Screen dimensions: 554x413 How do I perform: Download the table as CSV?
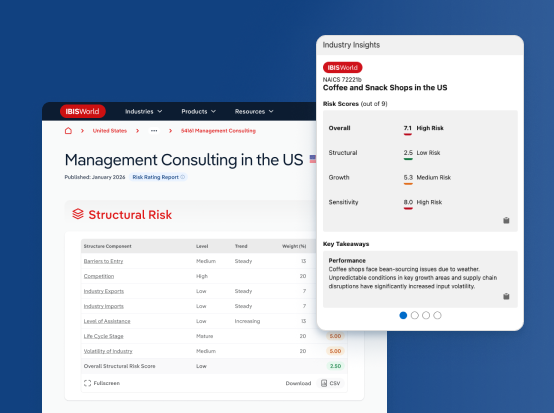tap(331, 383)
